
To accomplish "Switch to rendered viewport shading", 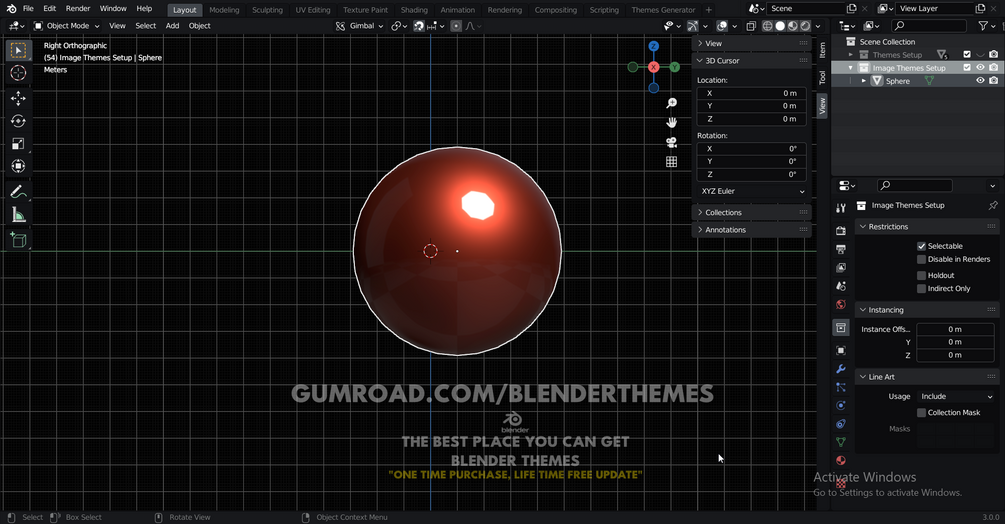I will point(806,26).
